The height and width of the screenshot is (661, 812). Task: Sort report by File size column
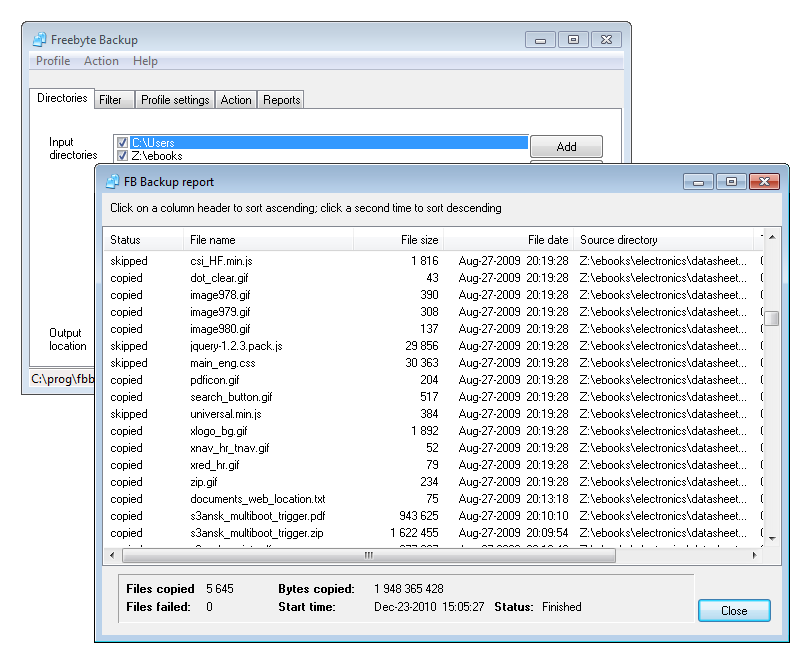point(398,240)
